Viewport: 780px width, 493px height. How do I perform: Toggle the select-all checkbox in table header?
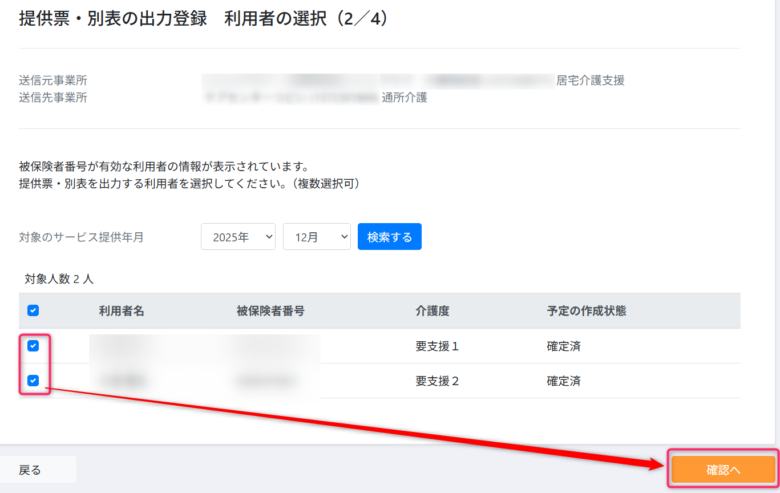point(33,311)
